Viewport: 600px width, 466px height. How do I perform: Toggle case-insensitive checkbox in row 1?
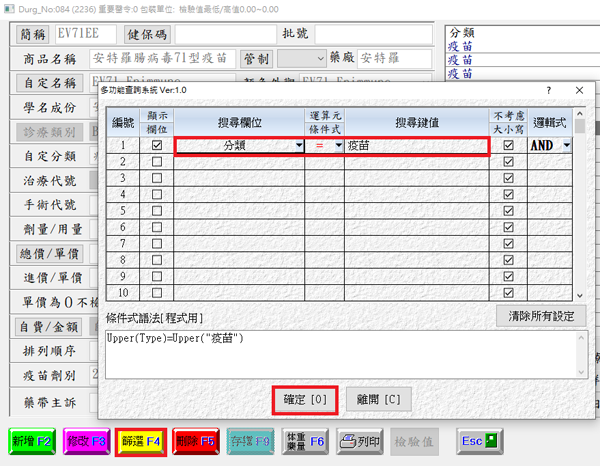(508, 146)
